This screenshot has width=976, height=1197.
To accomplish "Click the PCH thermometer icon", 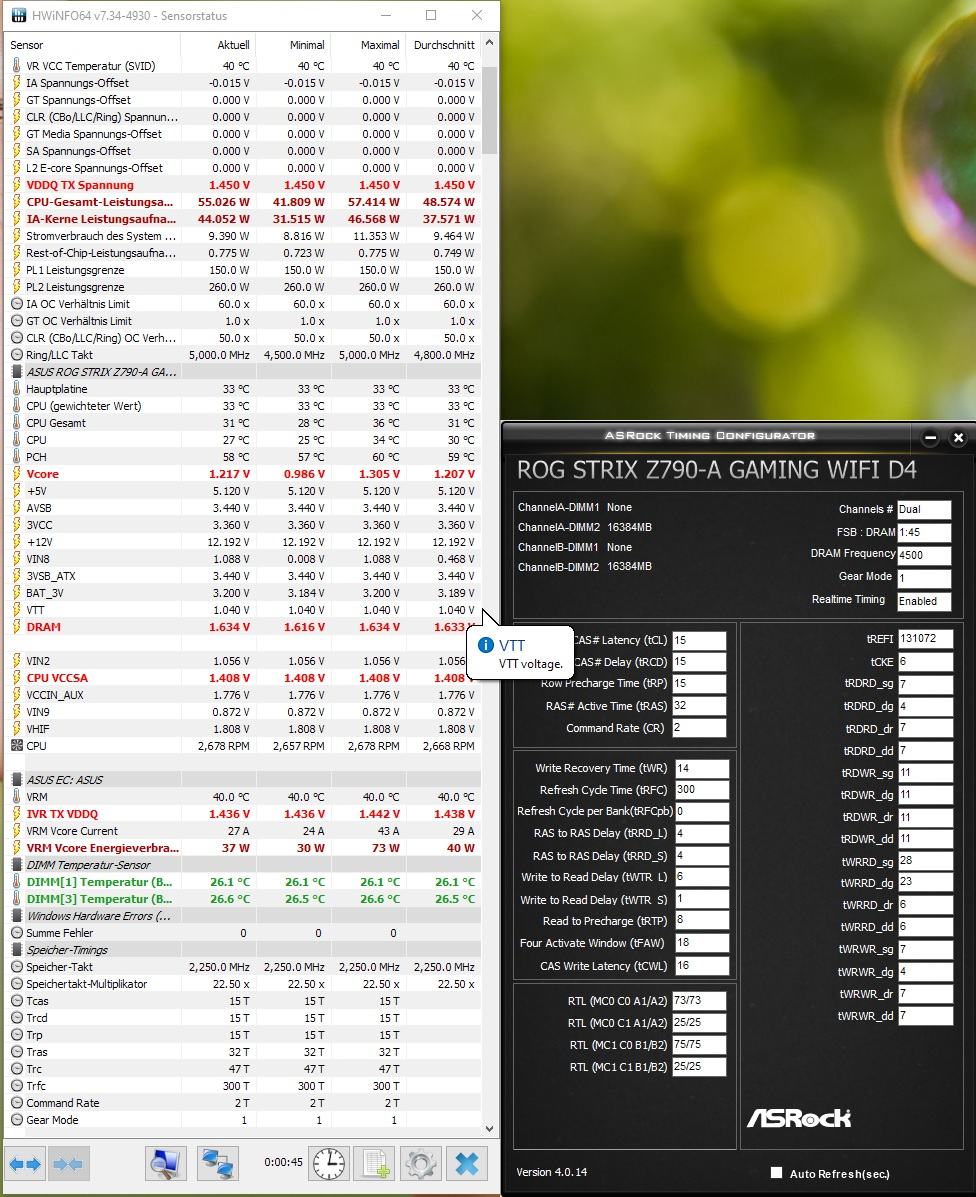I will 17,457.
